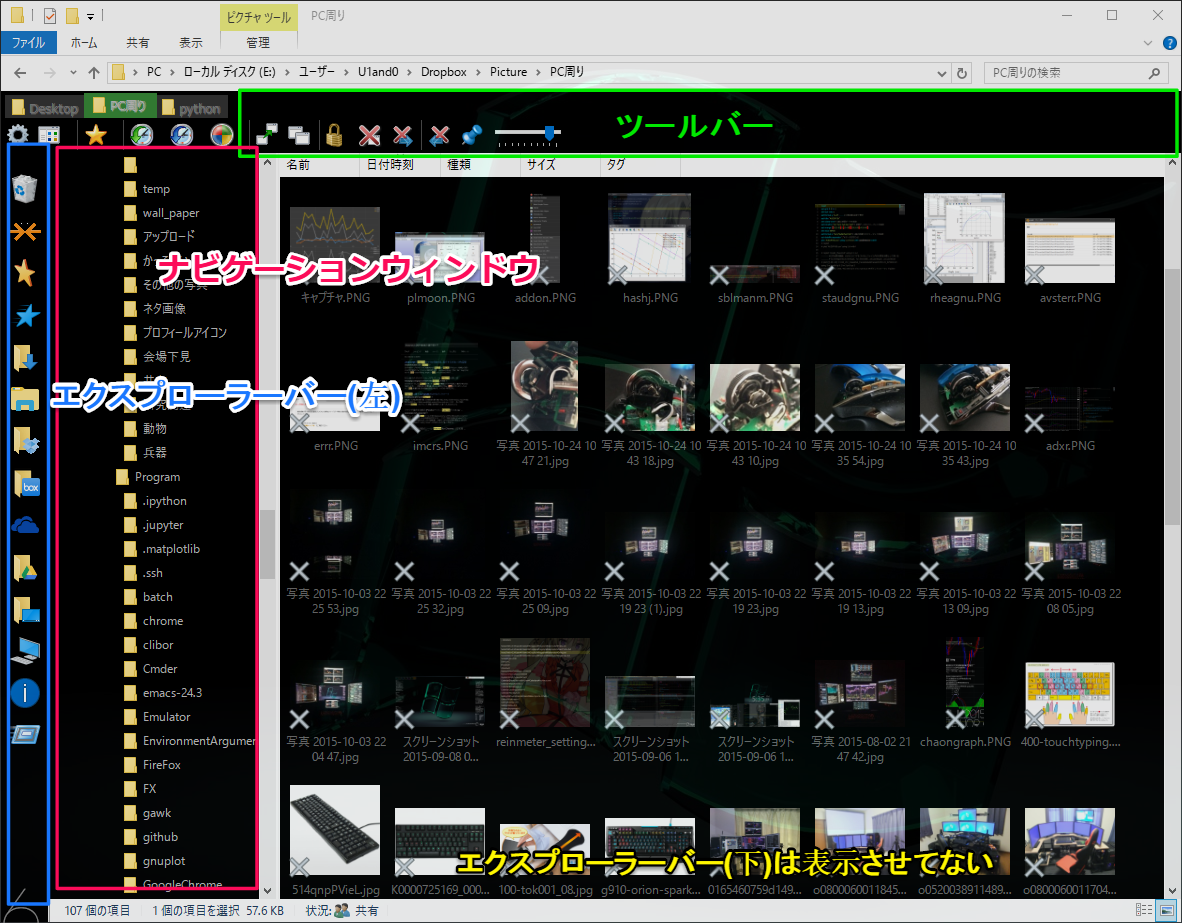Screen dimensions: 1182x923
Task: Switch to the python tab
Action: [x=191, y=109]
